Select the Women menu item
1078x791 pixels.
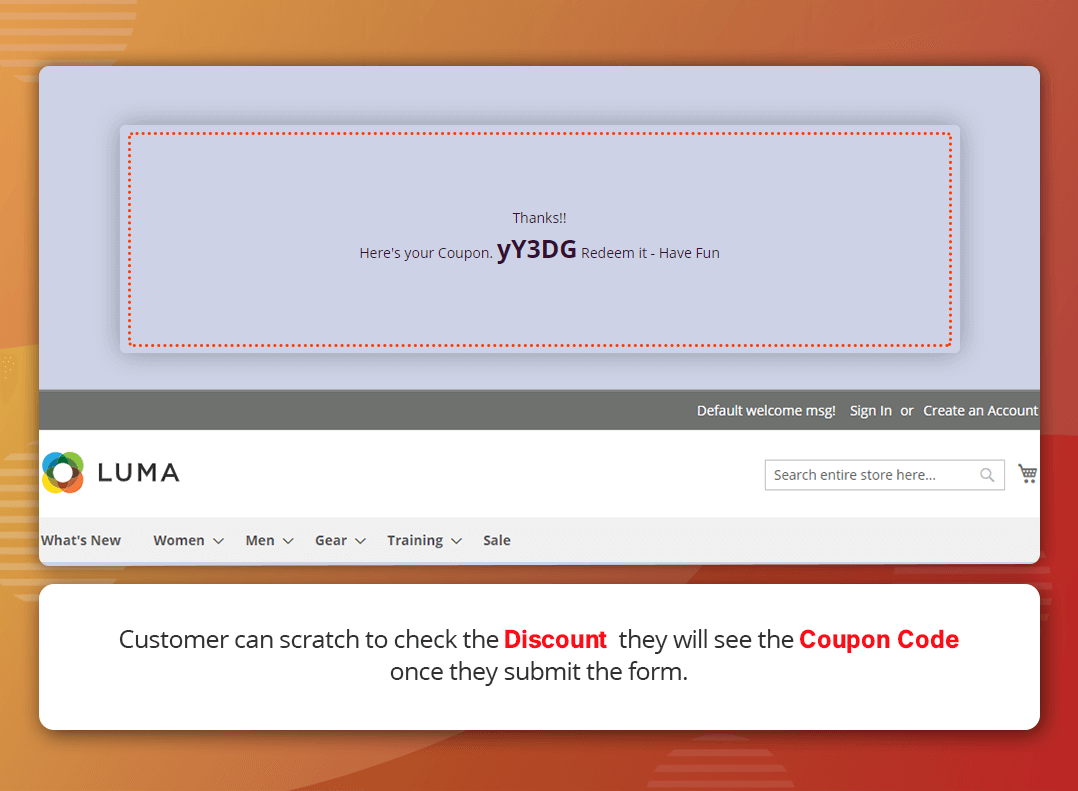point(179,540)
